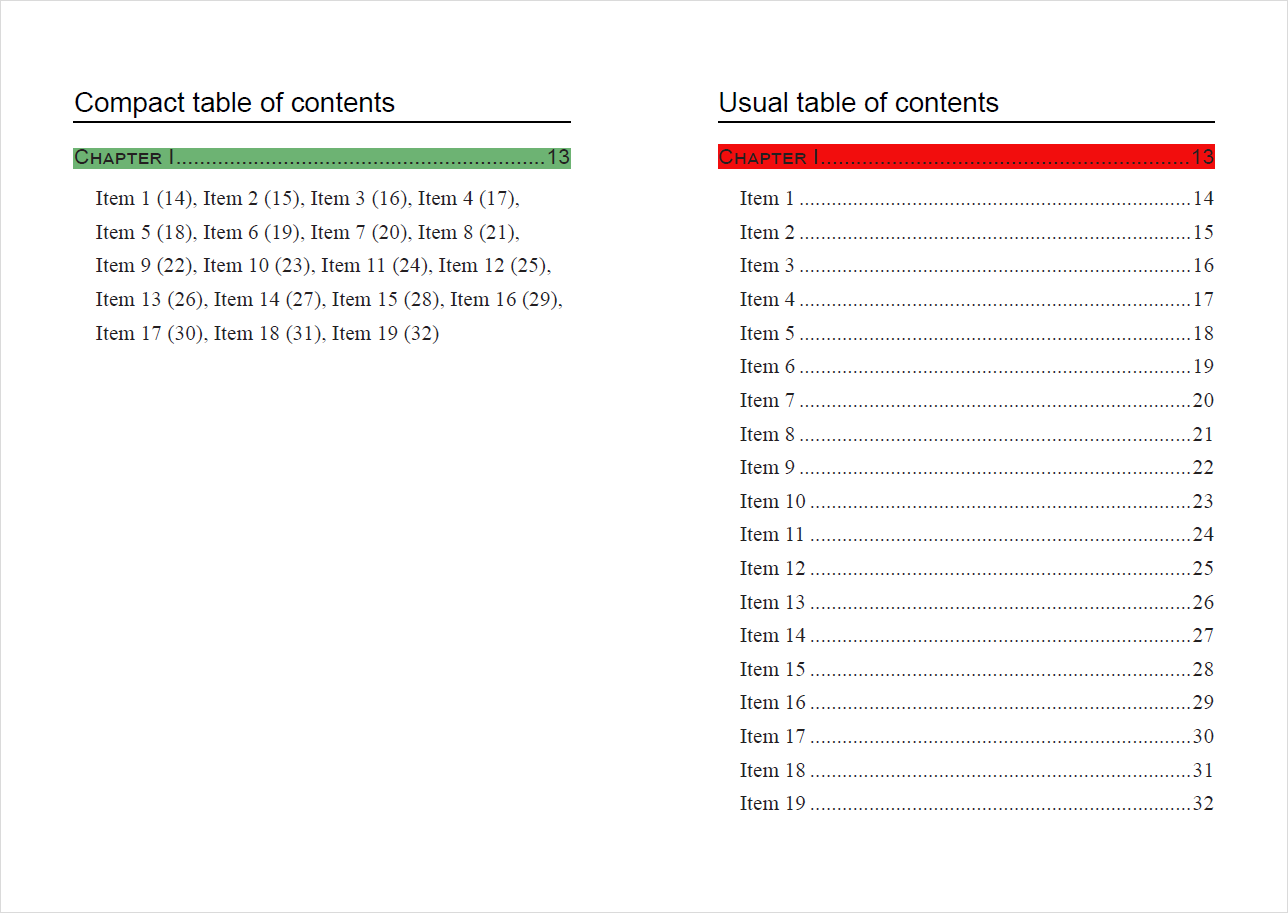Click Item 17 (30) in compact table
Viewport: 1288px width, 913px height.
(149, 333)
